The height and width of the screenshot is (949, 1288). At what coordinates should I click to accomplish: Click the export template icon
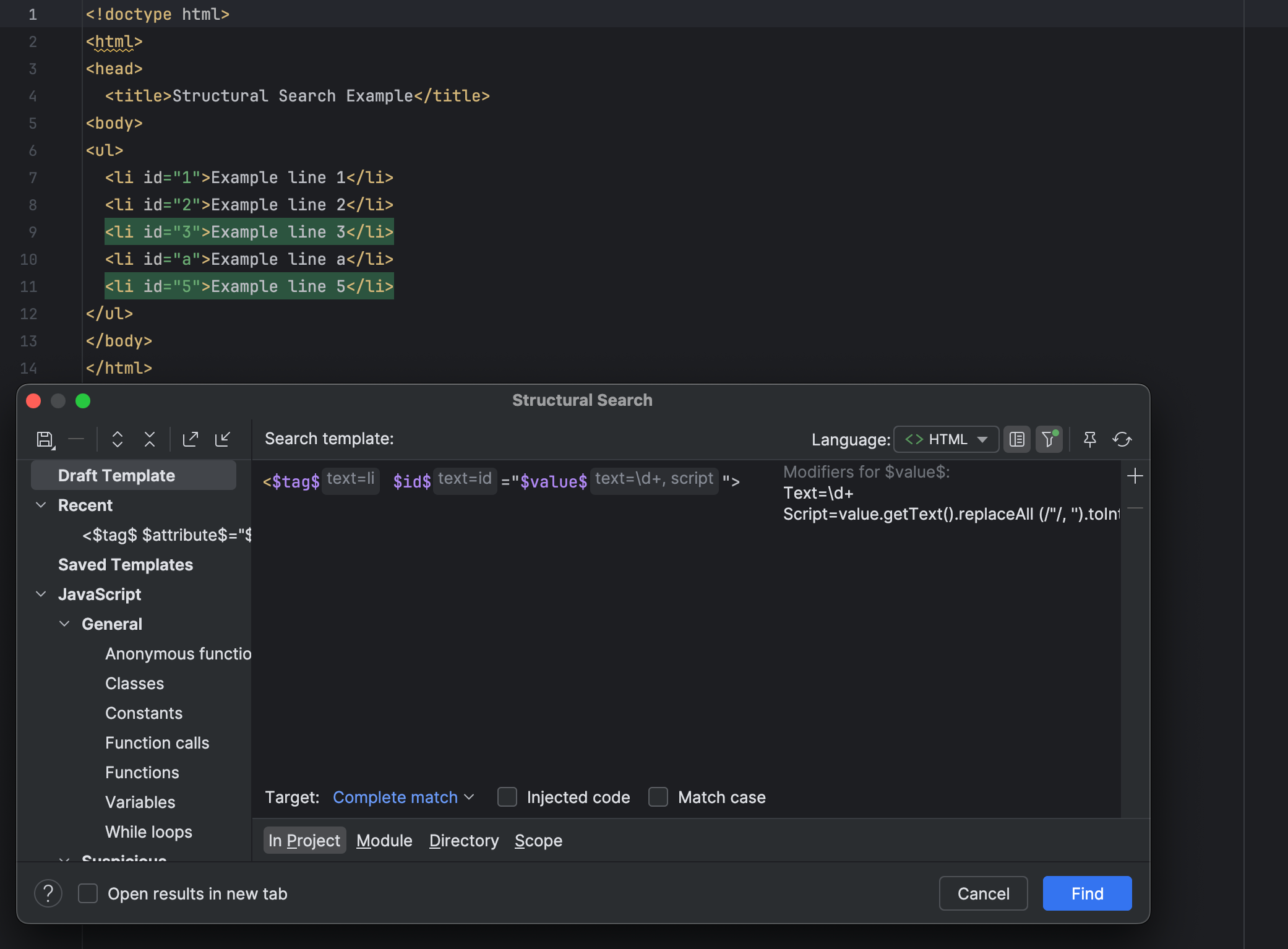coord(191,439)
